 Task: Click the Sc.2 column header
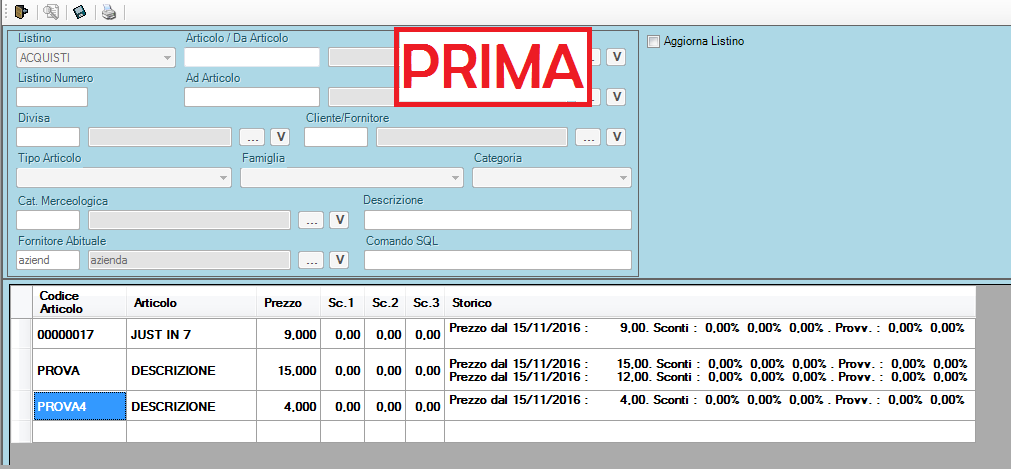coord(385,303)
